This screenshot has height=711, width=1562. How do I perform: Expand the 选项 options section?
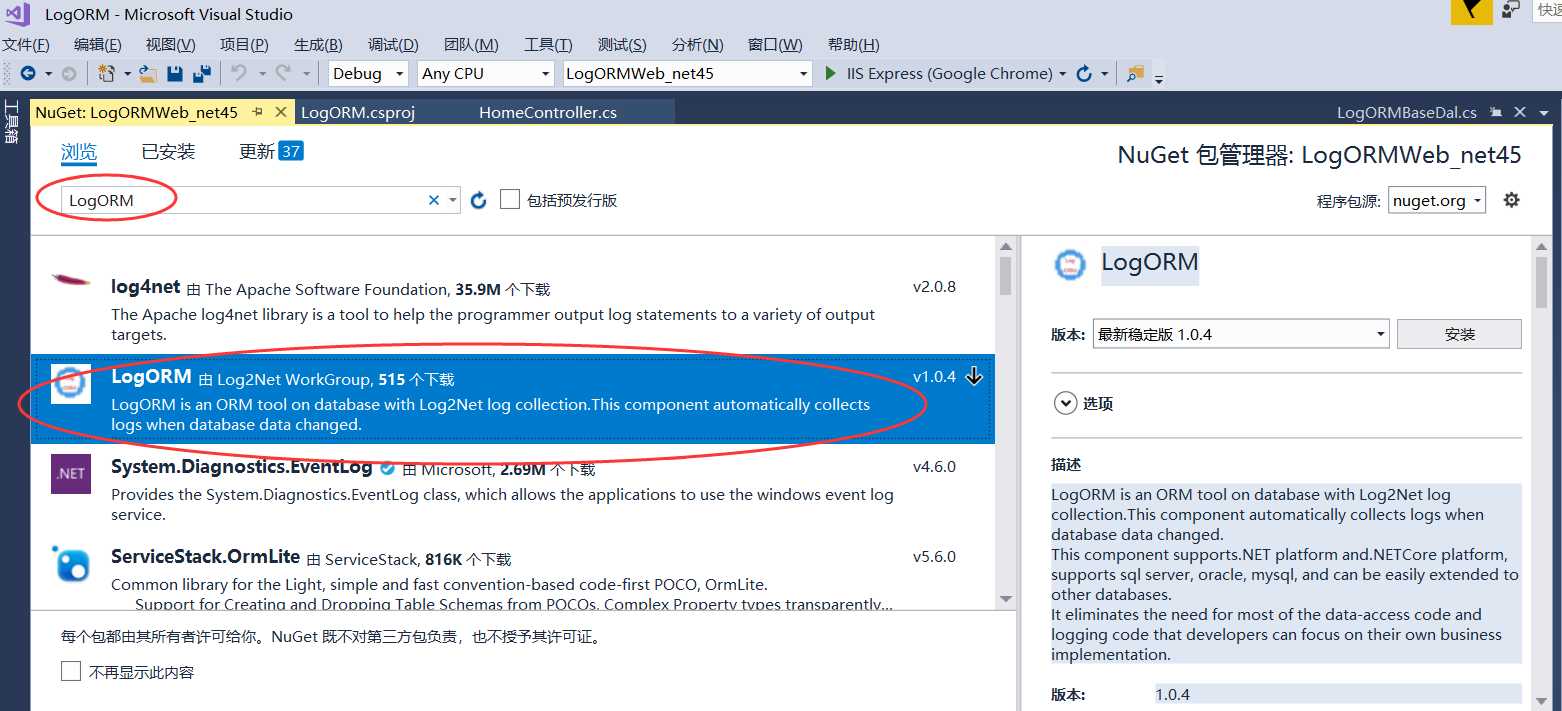1067,402
